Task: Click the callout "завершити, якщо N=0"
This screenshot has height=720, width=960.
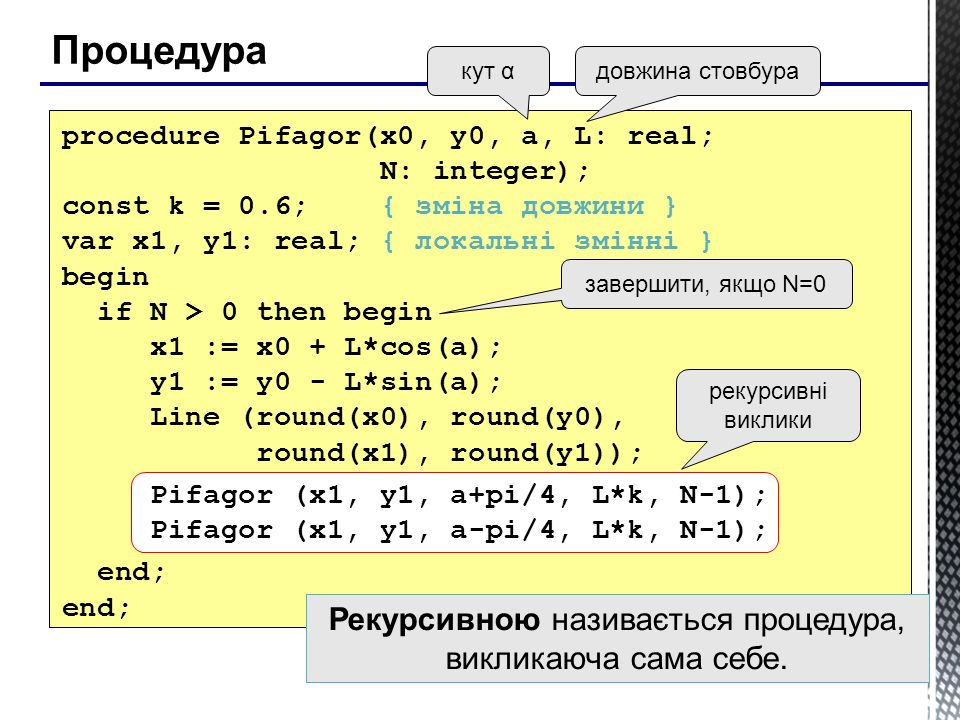Action: click(x=707, y=284)
